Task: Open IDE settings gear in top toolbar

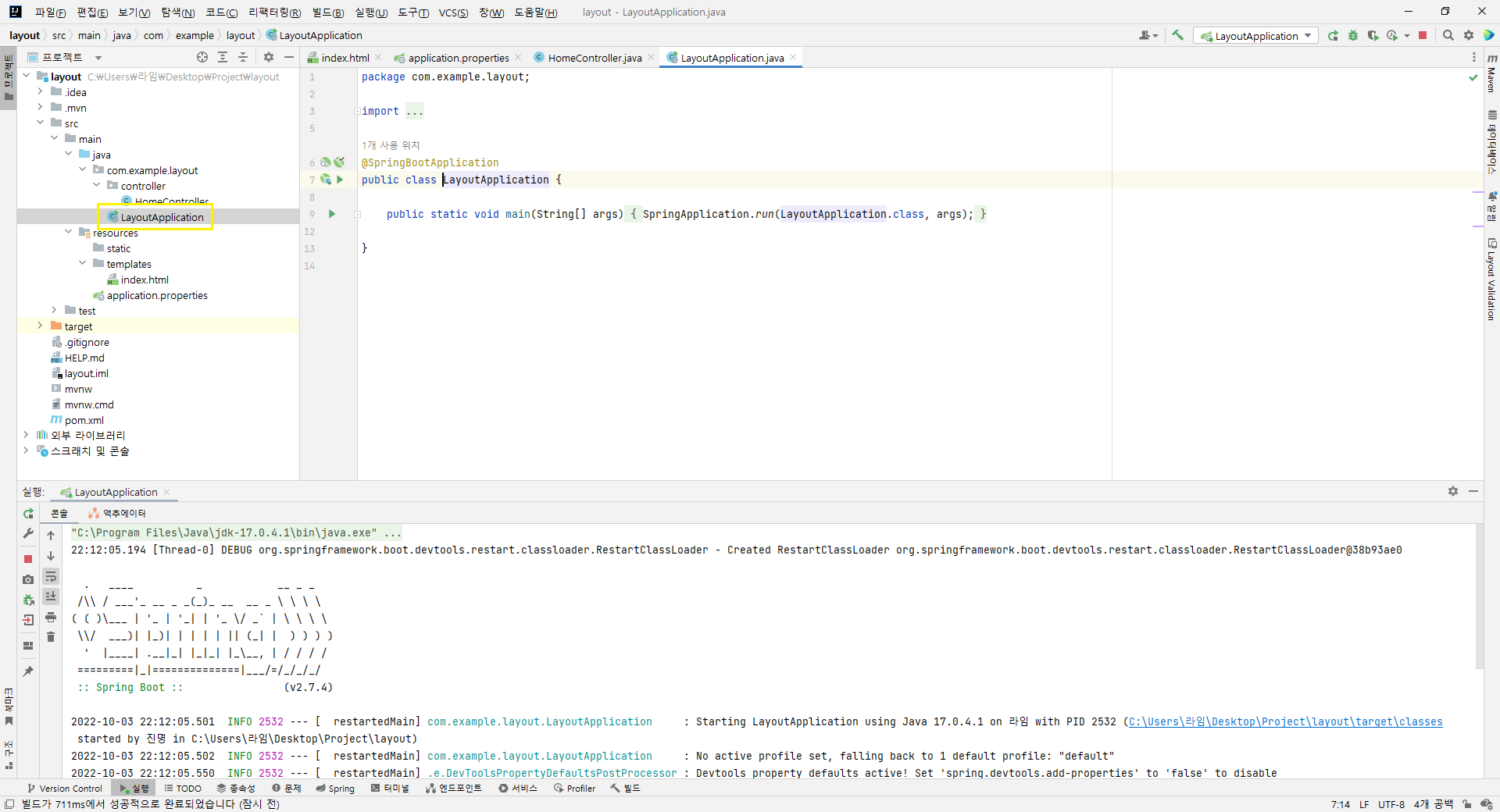Action: click(1469, 35)
